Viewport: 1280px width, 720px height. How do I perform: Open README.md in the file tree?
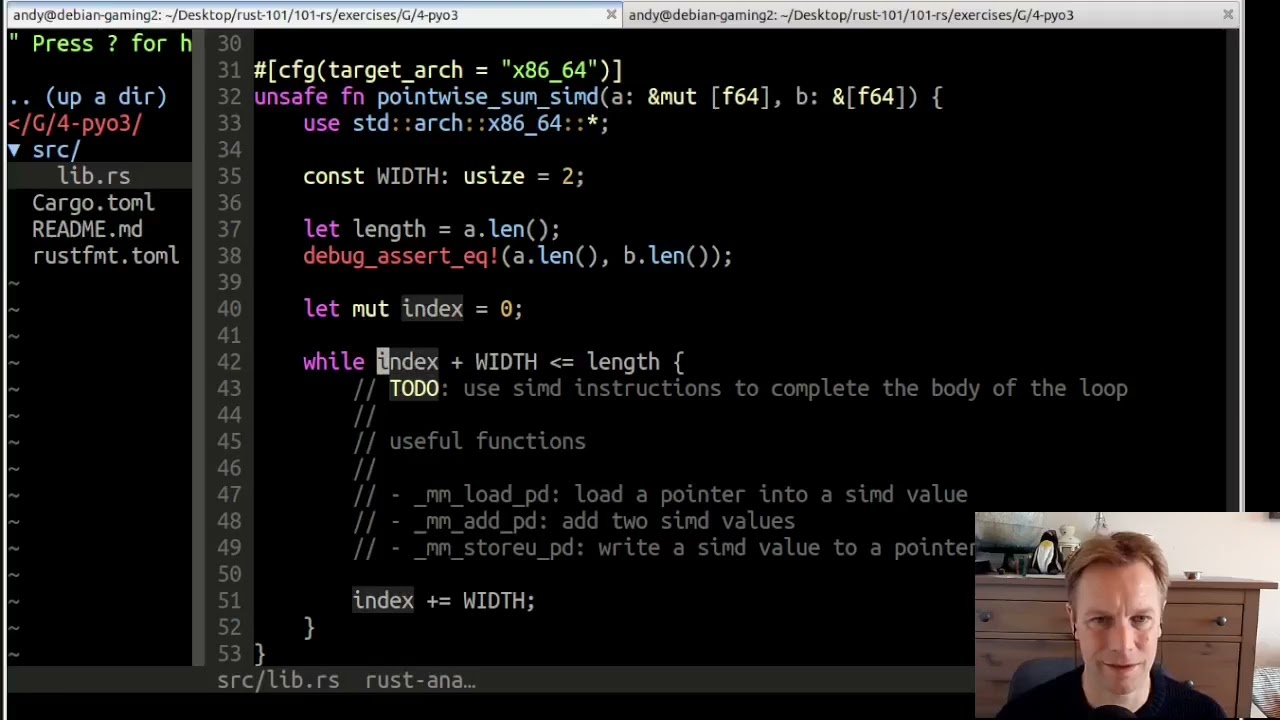coord(87,229)
